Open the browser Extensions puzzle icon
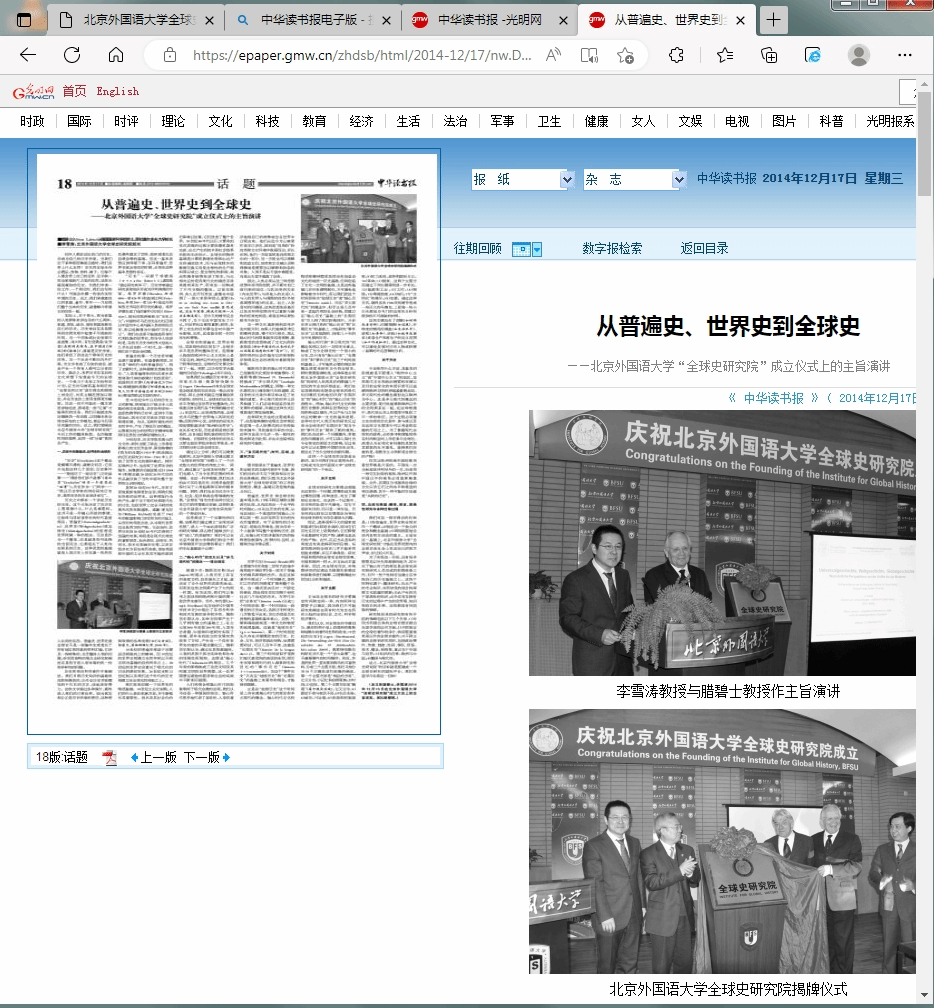 coord(676,56)
